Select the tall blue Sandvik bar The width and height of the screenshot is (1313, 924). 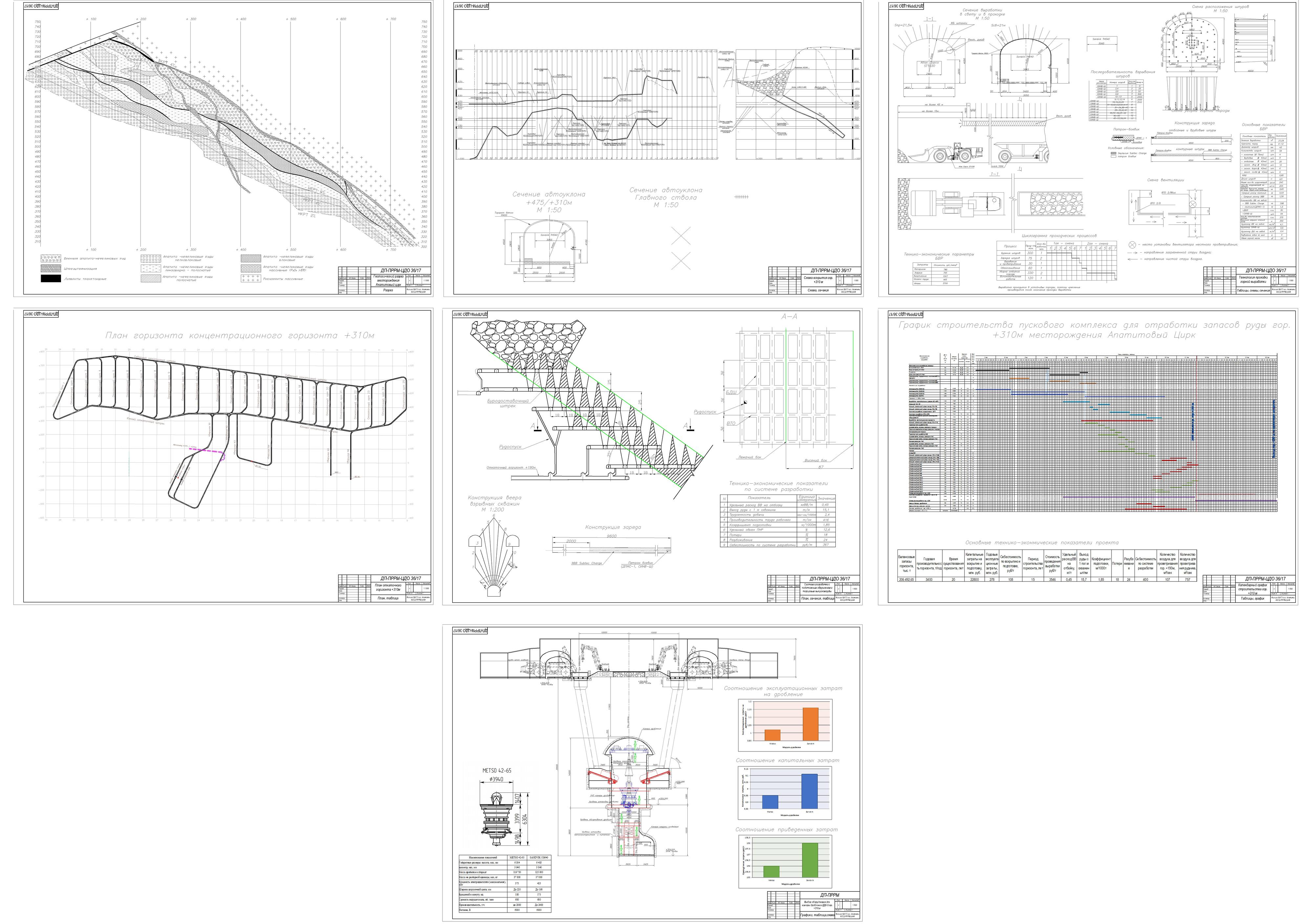pyautogui.click(x=809, y=791)
